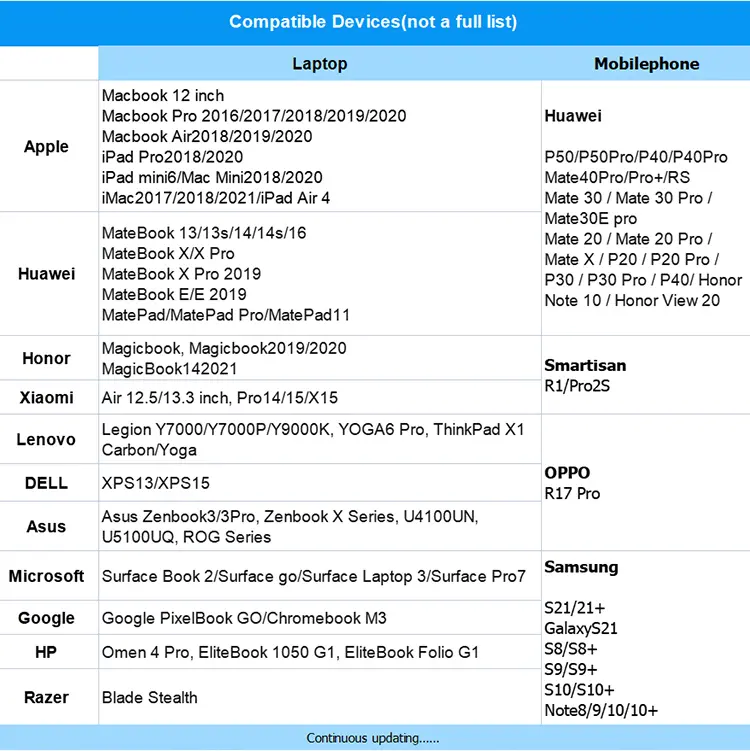Click the HP brand row label

[46, 652]
